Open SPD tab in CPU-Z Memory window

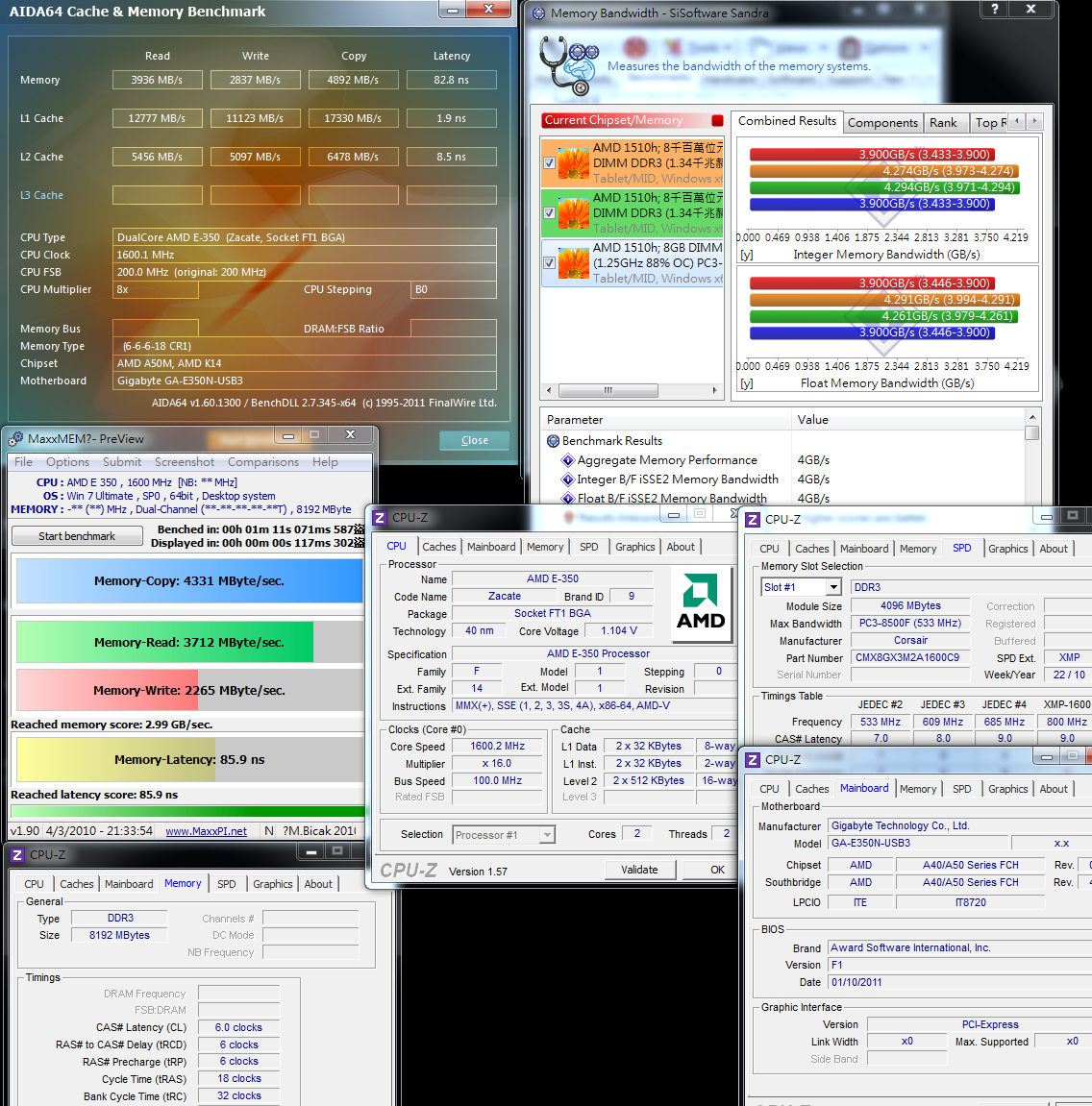(x=227, y=884)
